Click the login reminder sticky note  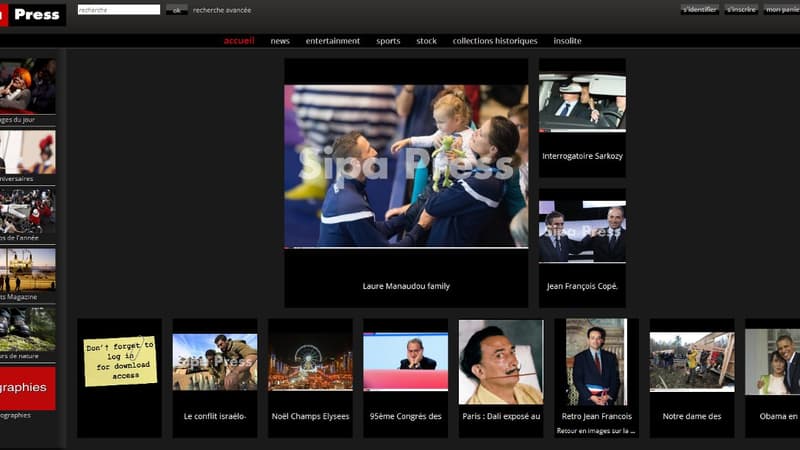coord(120,360)
